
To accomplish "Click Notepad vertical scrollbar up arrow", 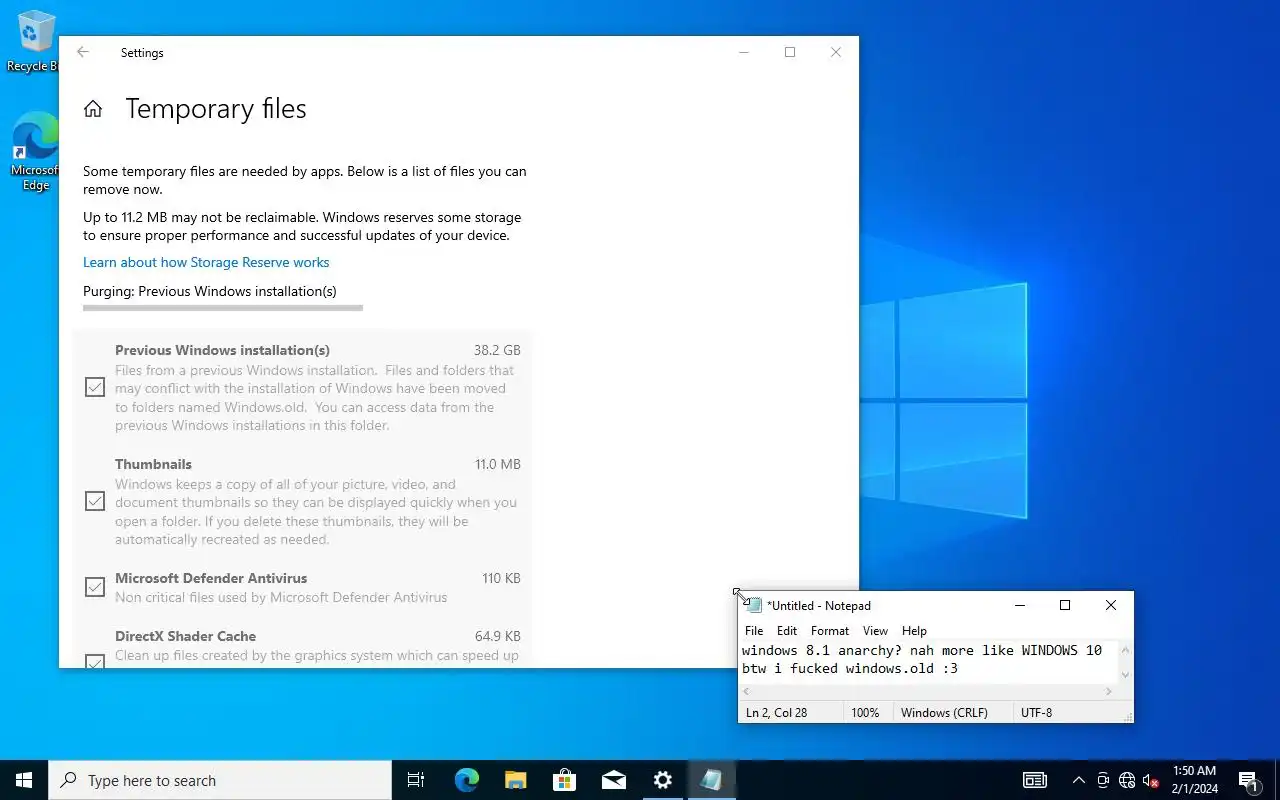I will coord(1126,649).
